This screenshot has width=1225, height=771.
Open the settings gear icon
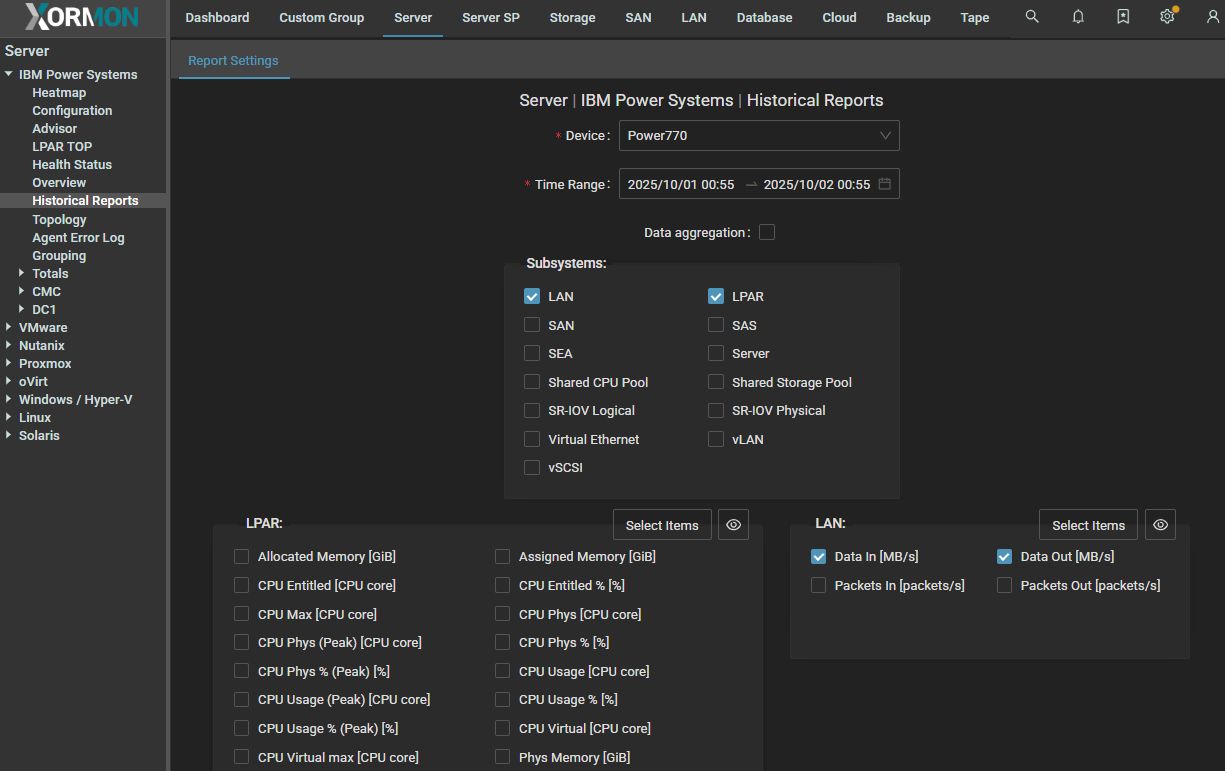click(x=1167, y=17)
